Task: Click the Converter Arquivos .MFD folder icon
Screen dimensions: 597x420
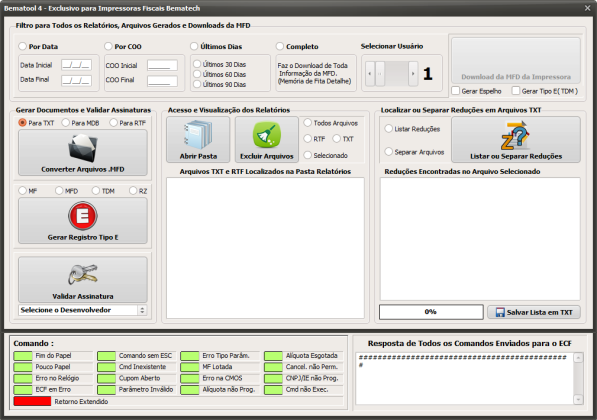Action: click(x=83, y=149)
